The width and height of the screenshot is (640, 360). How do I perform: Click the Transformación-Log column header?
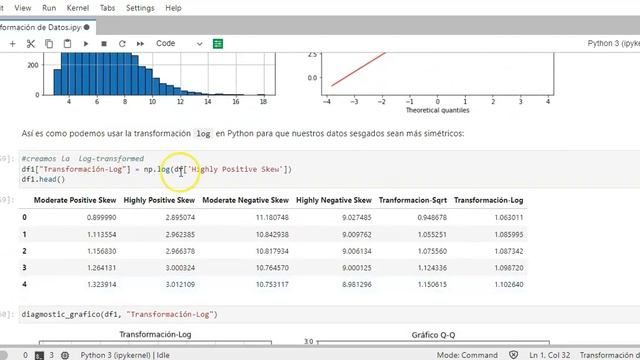[x=489, y=200]
